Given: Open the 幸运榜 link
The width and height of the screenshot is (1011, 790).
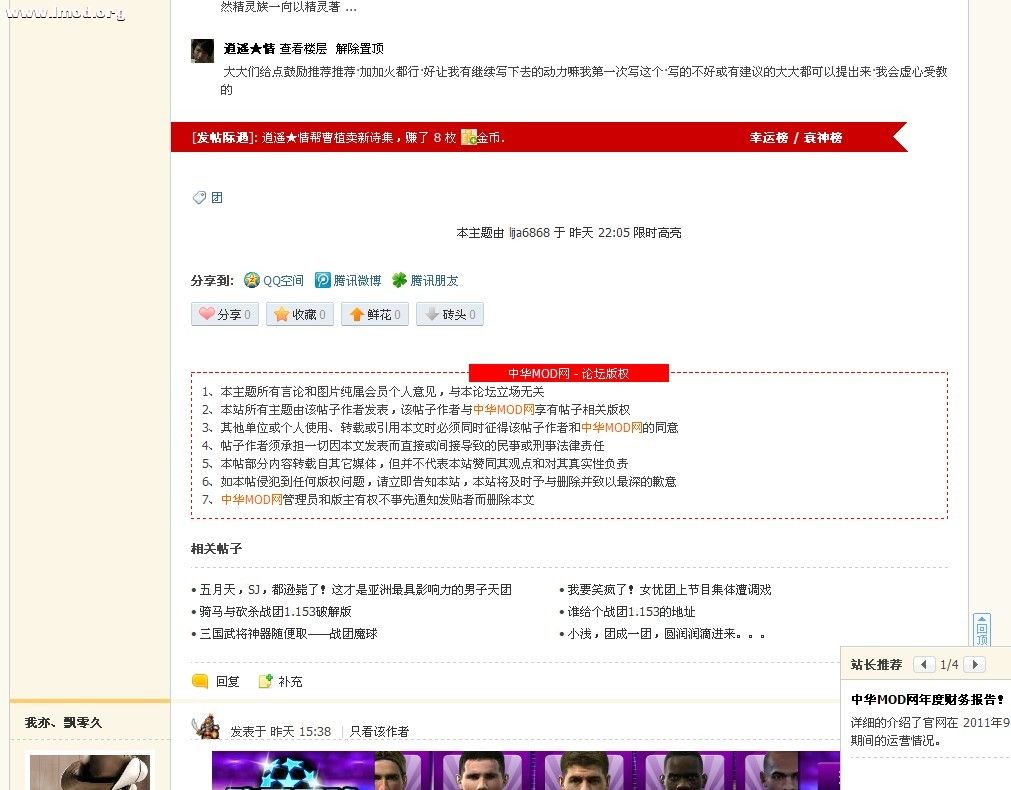Looking at the screenshot, I should (768, 138).
